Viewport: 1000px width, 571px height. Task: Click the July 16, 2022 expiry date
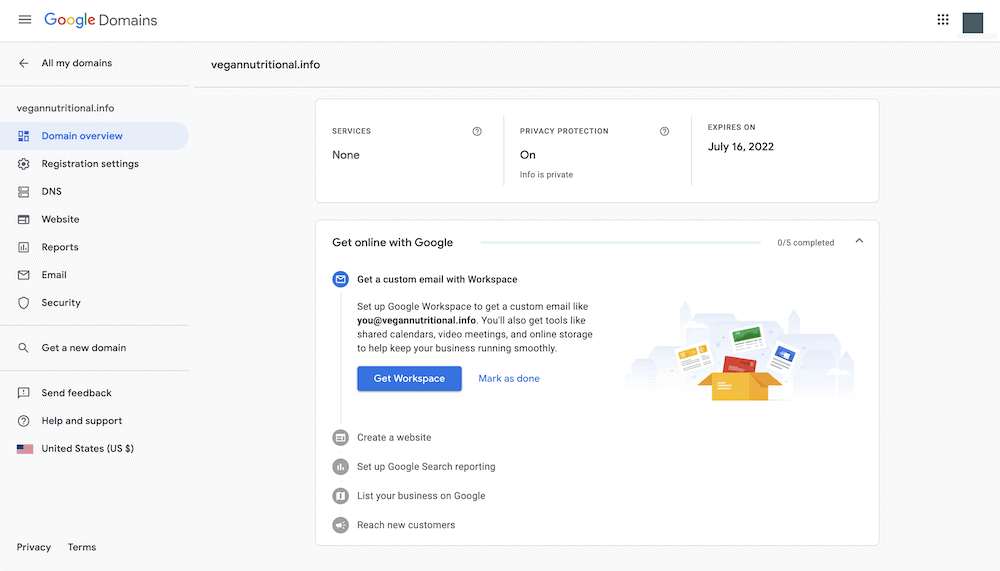[x=740, y=147]
